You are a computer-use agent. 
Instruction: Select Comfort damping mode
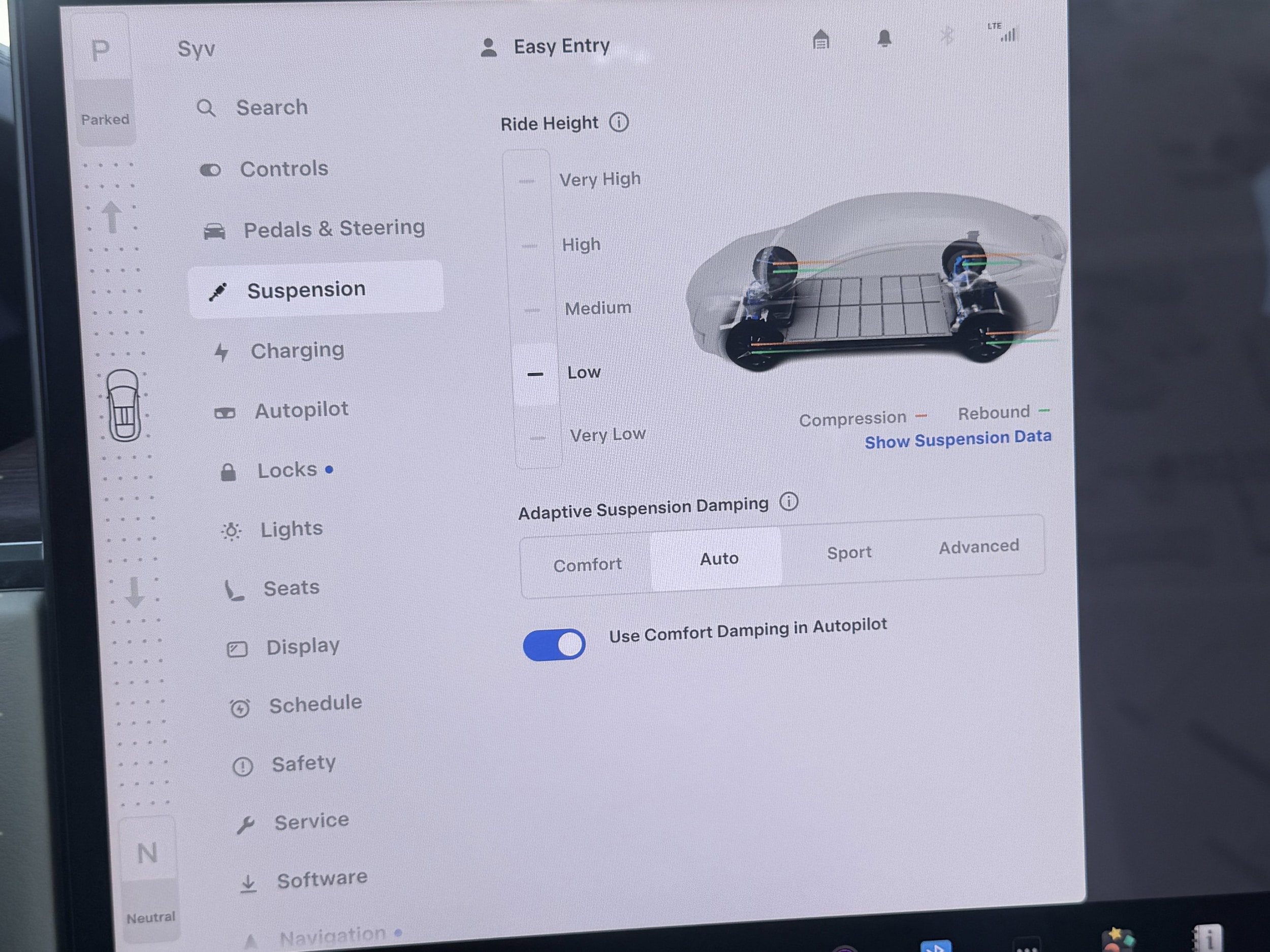pos(587,565)
